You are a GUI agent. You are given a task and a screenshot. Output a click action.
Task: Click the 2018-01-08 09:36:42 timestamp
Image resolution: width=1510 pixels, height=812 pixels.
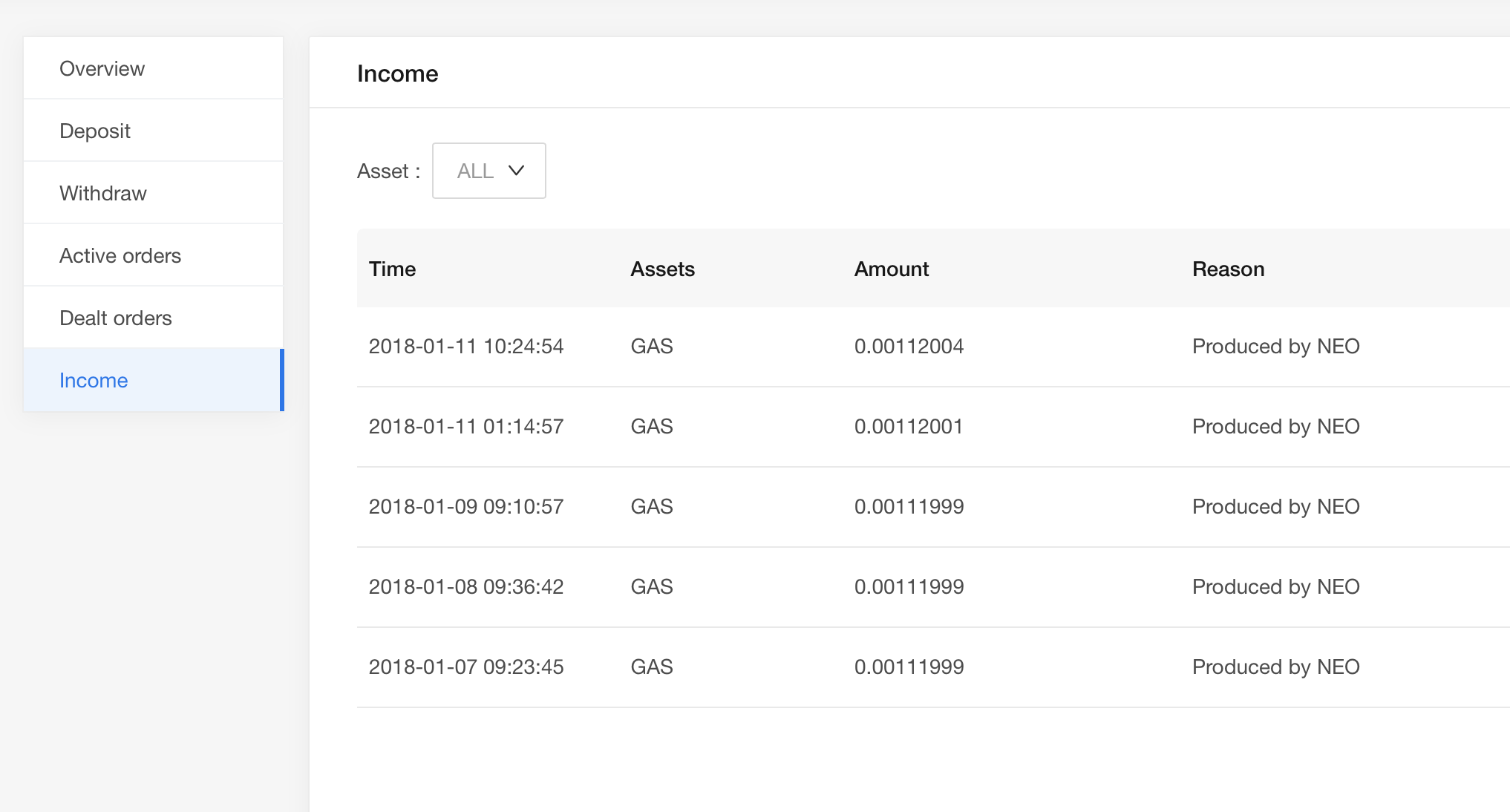click(466, 586)
